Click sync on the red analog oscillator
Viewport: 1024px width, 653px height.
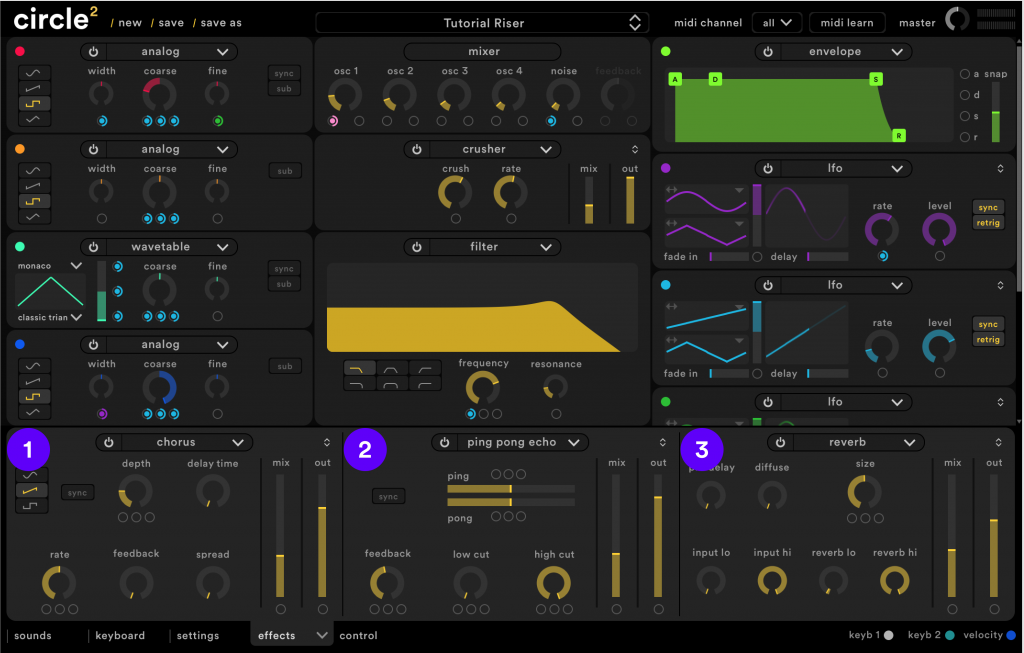tap(284, 73)
